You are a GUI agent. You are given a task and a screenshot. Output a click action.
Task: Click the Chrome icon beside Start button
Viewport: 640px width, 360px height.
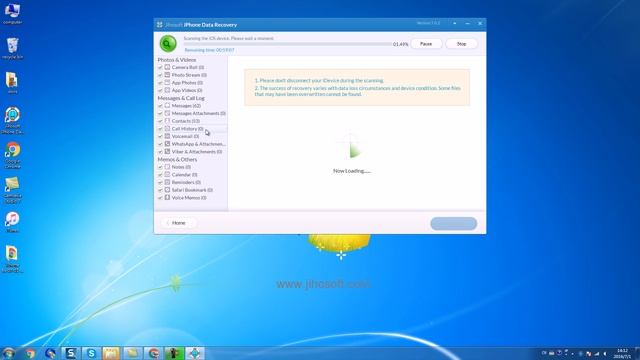coord(29,353)
